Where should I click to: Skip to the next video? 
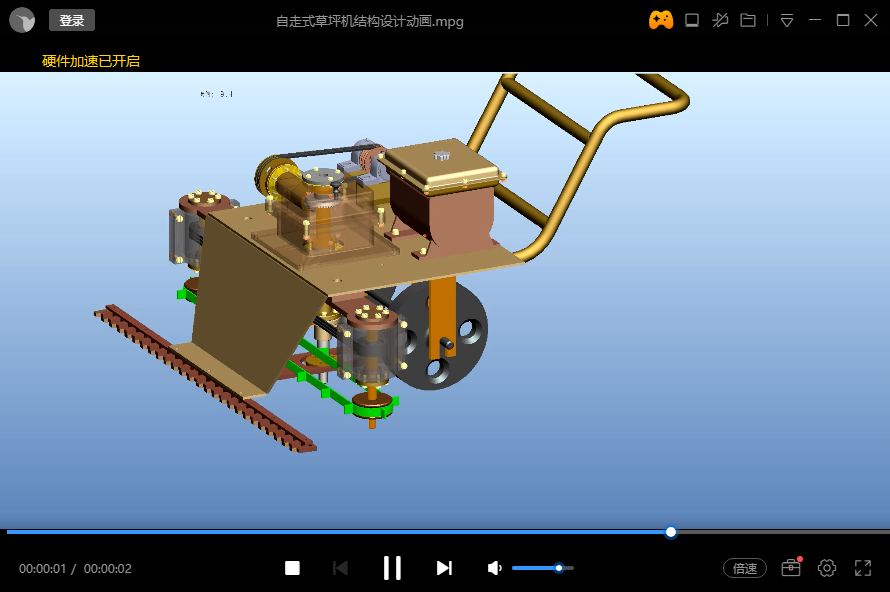[444, 568]
